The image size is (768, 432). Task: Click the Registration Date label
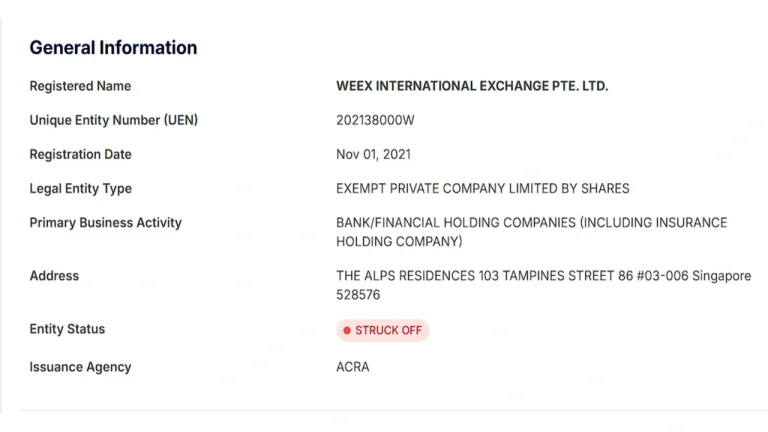click(x=80, y=155)
